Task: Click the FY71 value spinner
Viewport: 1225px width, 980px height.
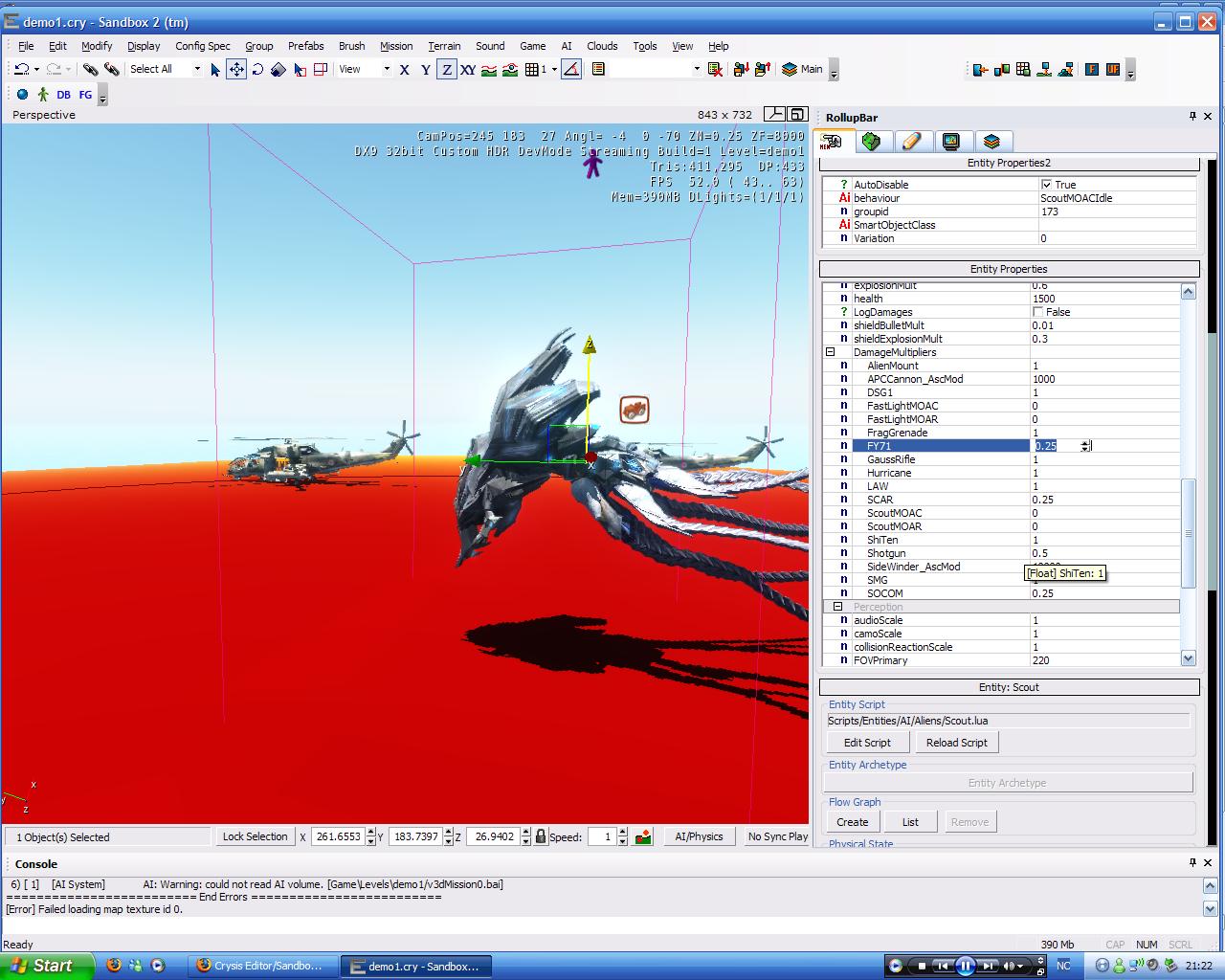Action: pos(1086,446)
